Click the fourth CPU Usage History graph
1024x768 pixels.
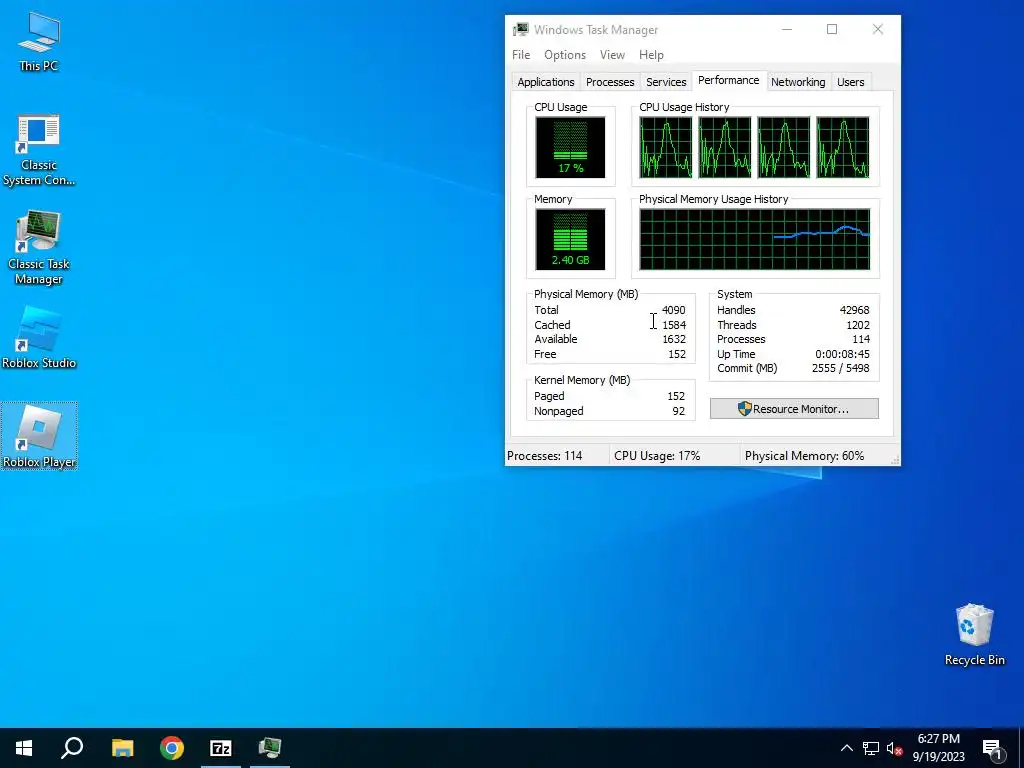842,148
